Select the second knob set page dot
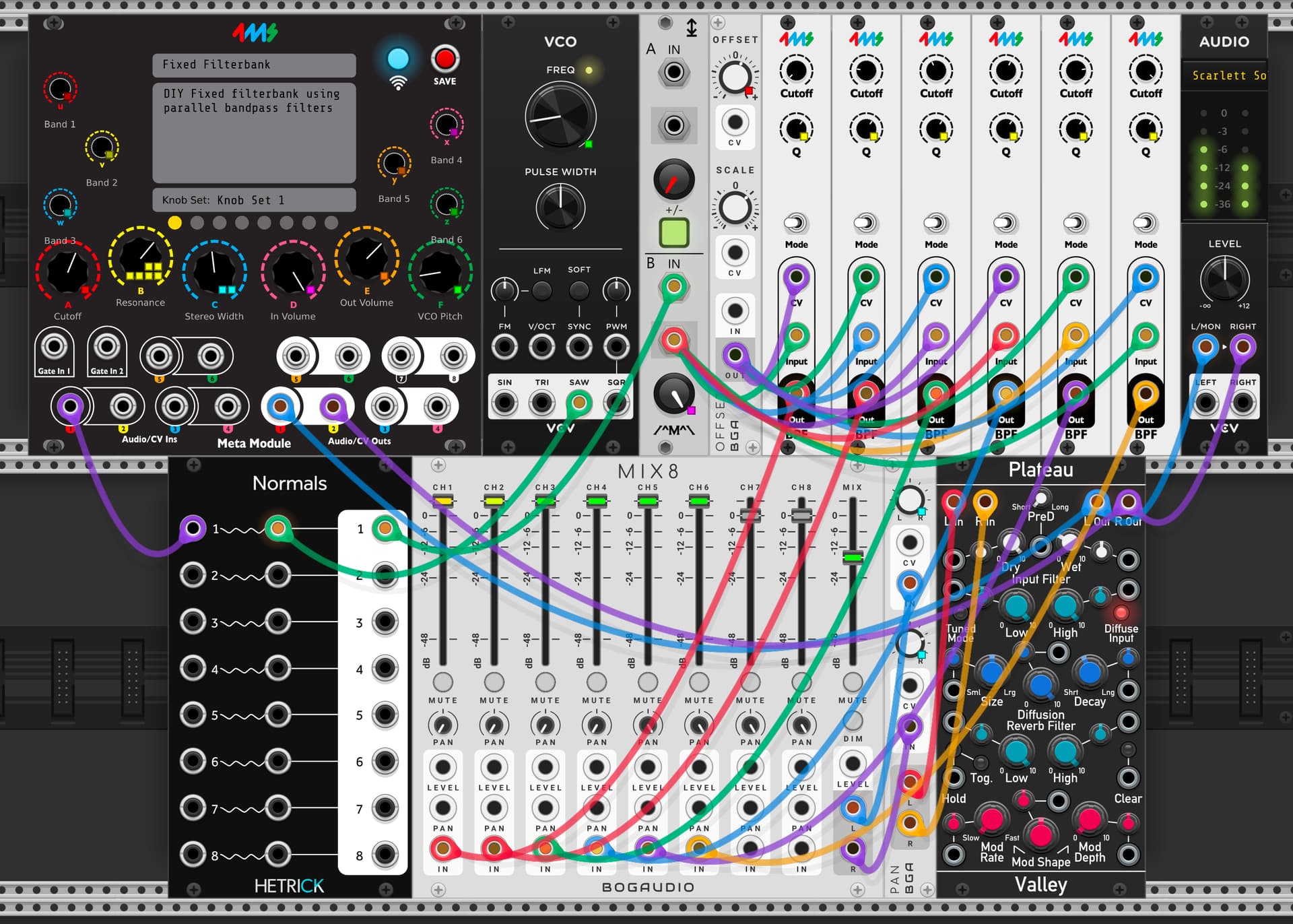Screen dimensions: 1293x924 tap(197, 223)
